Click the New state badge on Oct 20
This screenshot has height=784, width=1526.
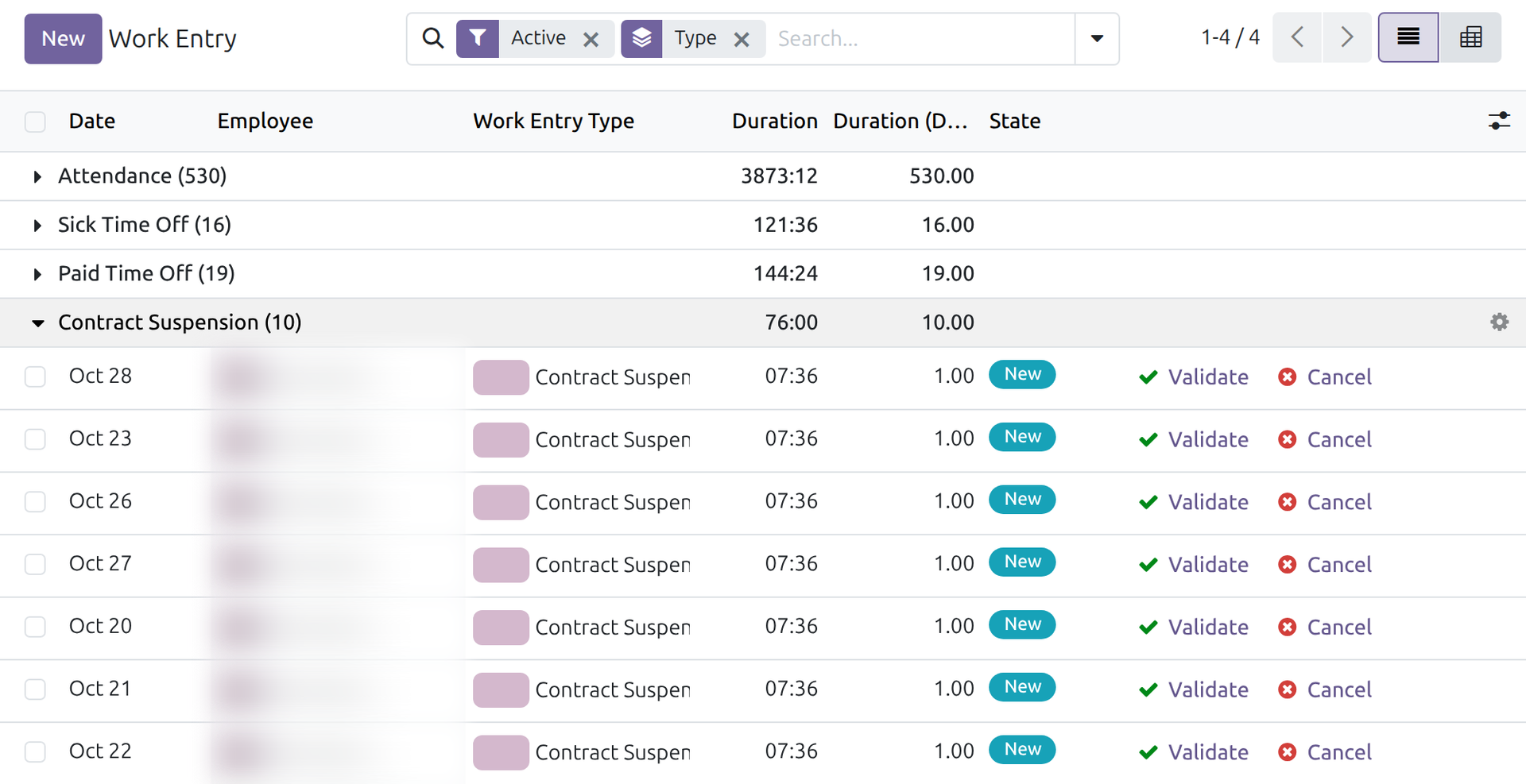tap(1022, 624)
